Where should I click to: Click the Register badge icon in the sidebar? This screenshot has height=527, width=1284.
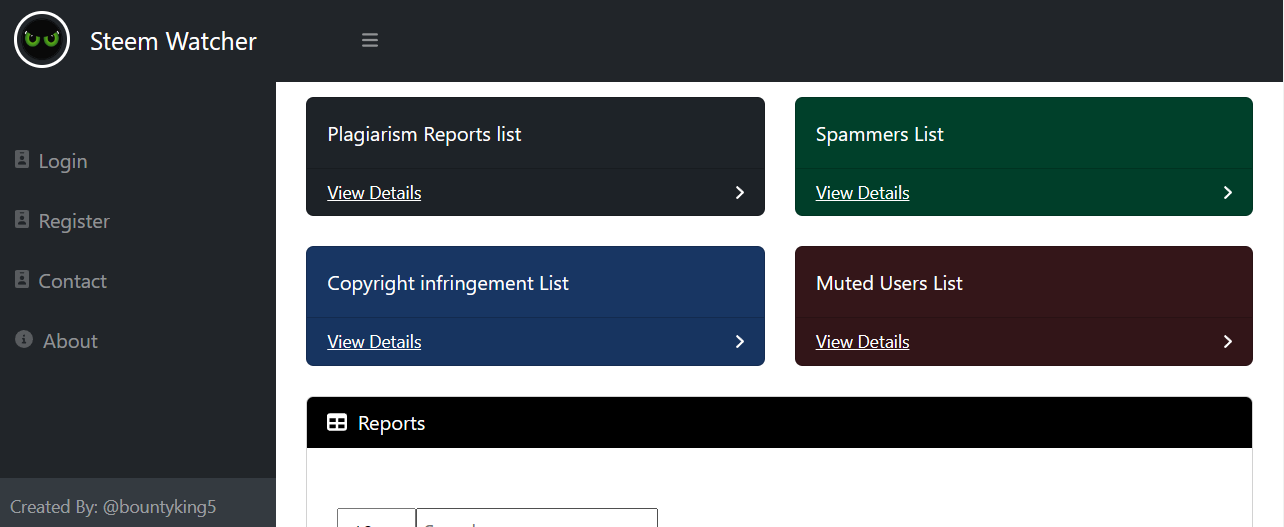coord(22,219)
